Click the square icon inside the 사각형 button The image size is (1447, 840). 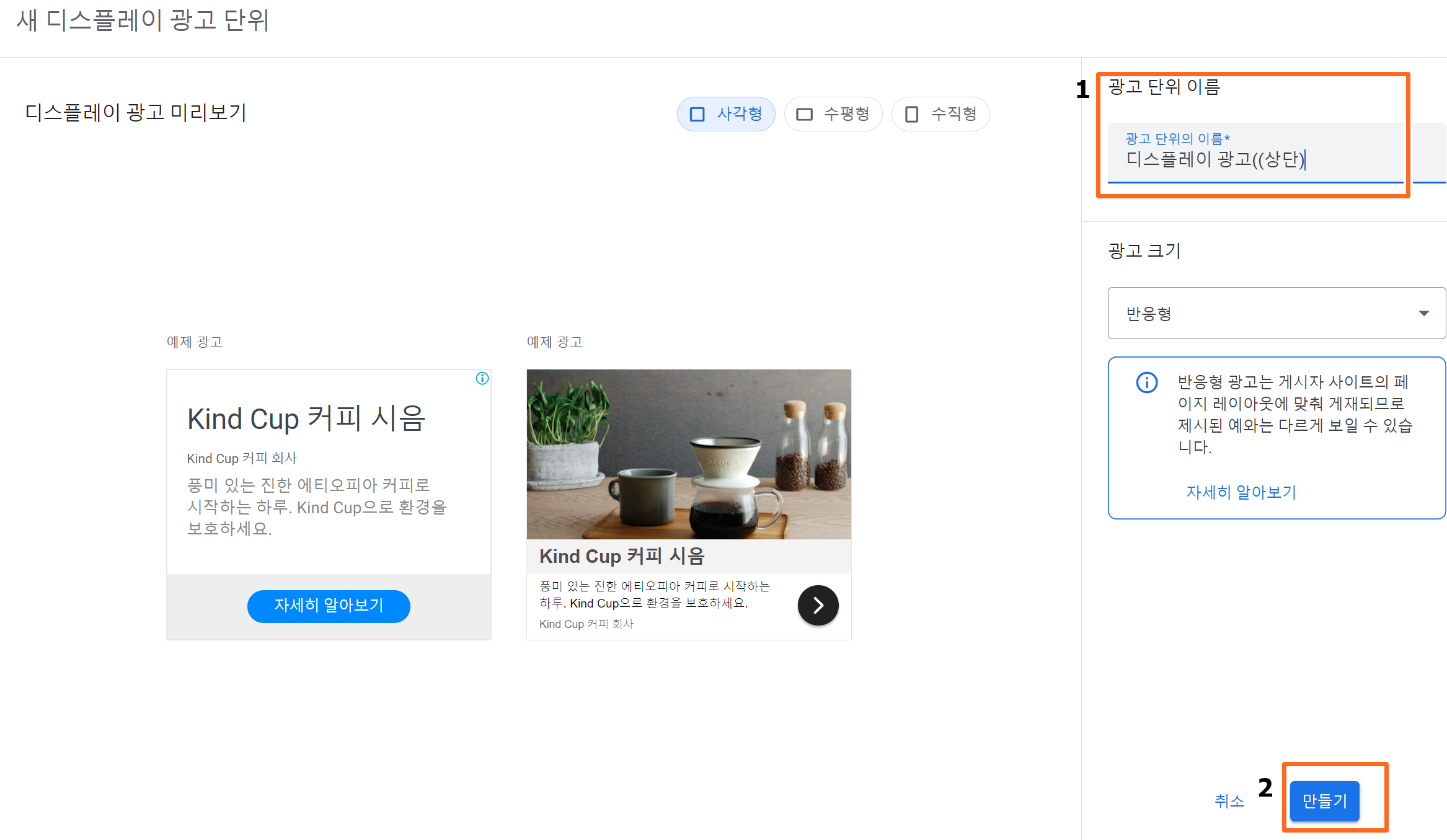click(x=698, y=114)
